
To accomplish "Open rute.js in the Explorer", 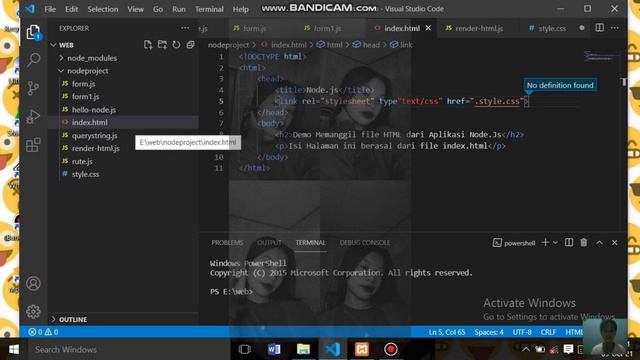I will coord(82,161).
